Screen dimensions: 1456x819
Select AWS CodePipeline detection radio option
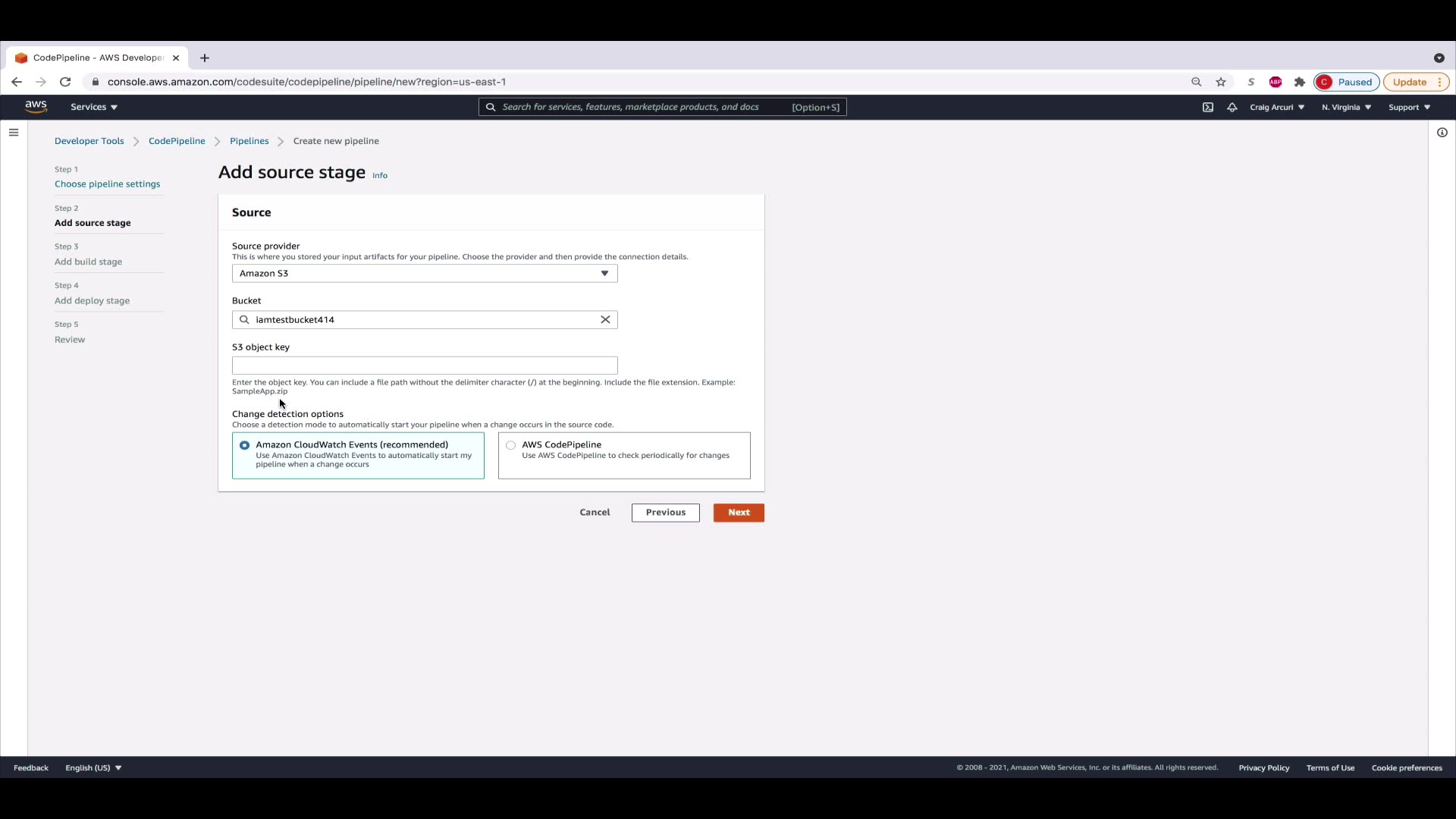[x=511, y=445]
